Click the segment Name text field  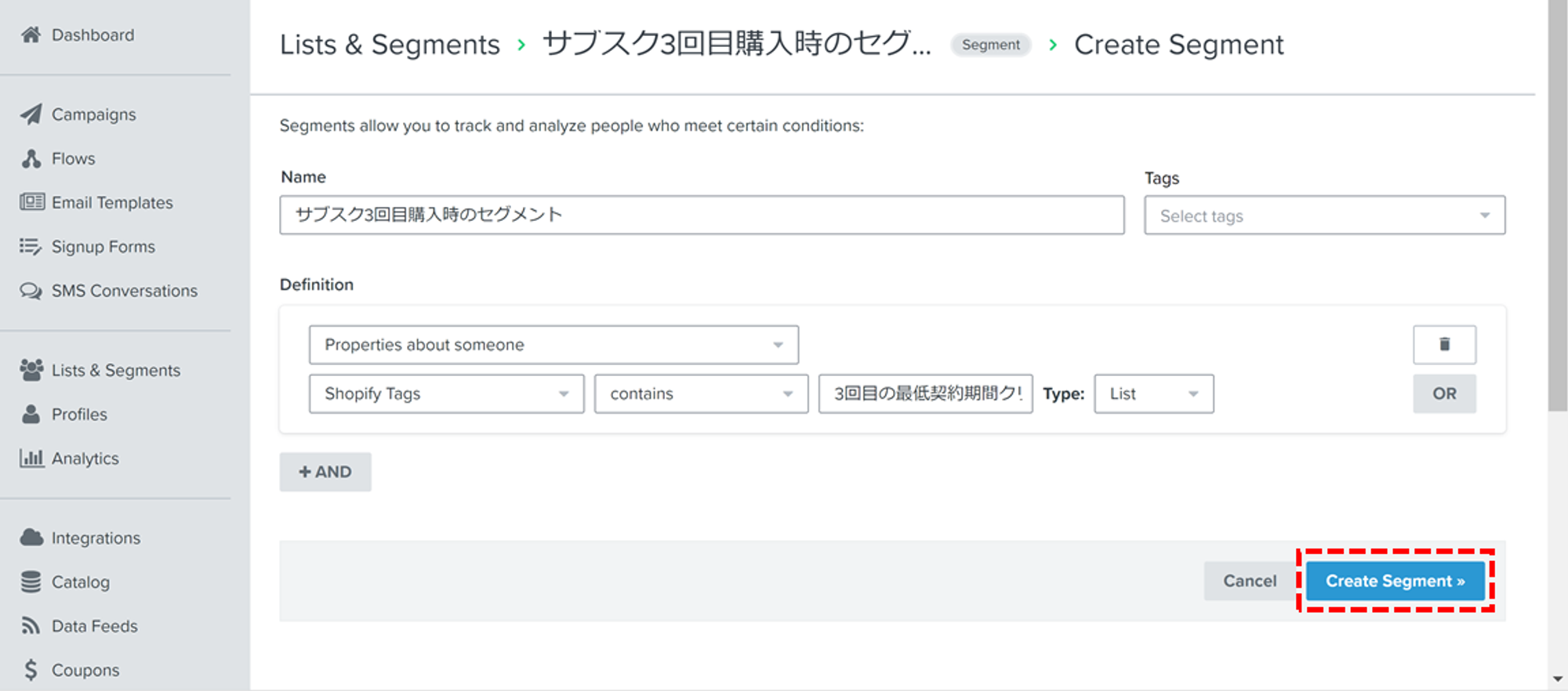click(702, 215)
